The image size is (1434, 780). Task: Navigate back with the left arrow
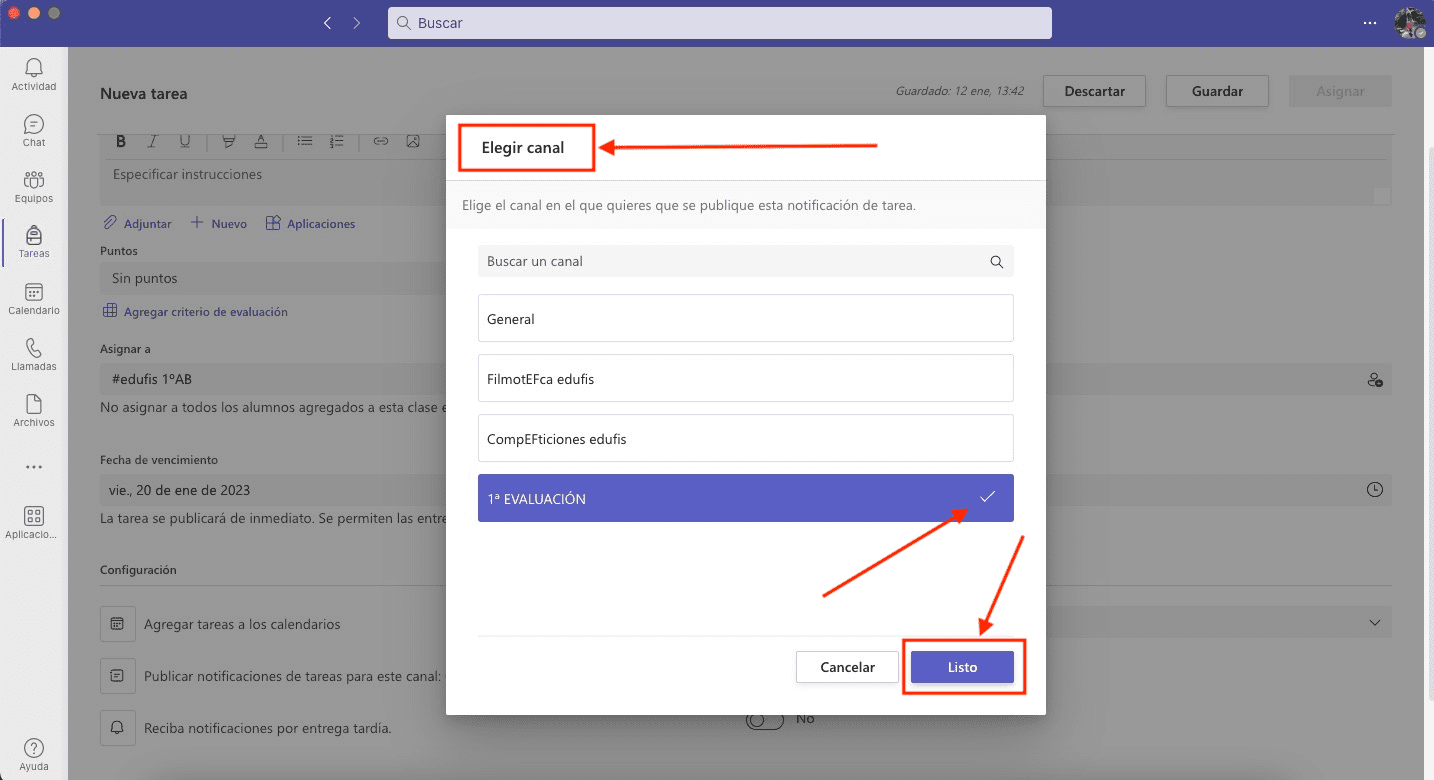[x=327, y=23]
